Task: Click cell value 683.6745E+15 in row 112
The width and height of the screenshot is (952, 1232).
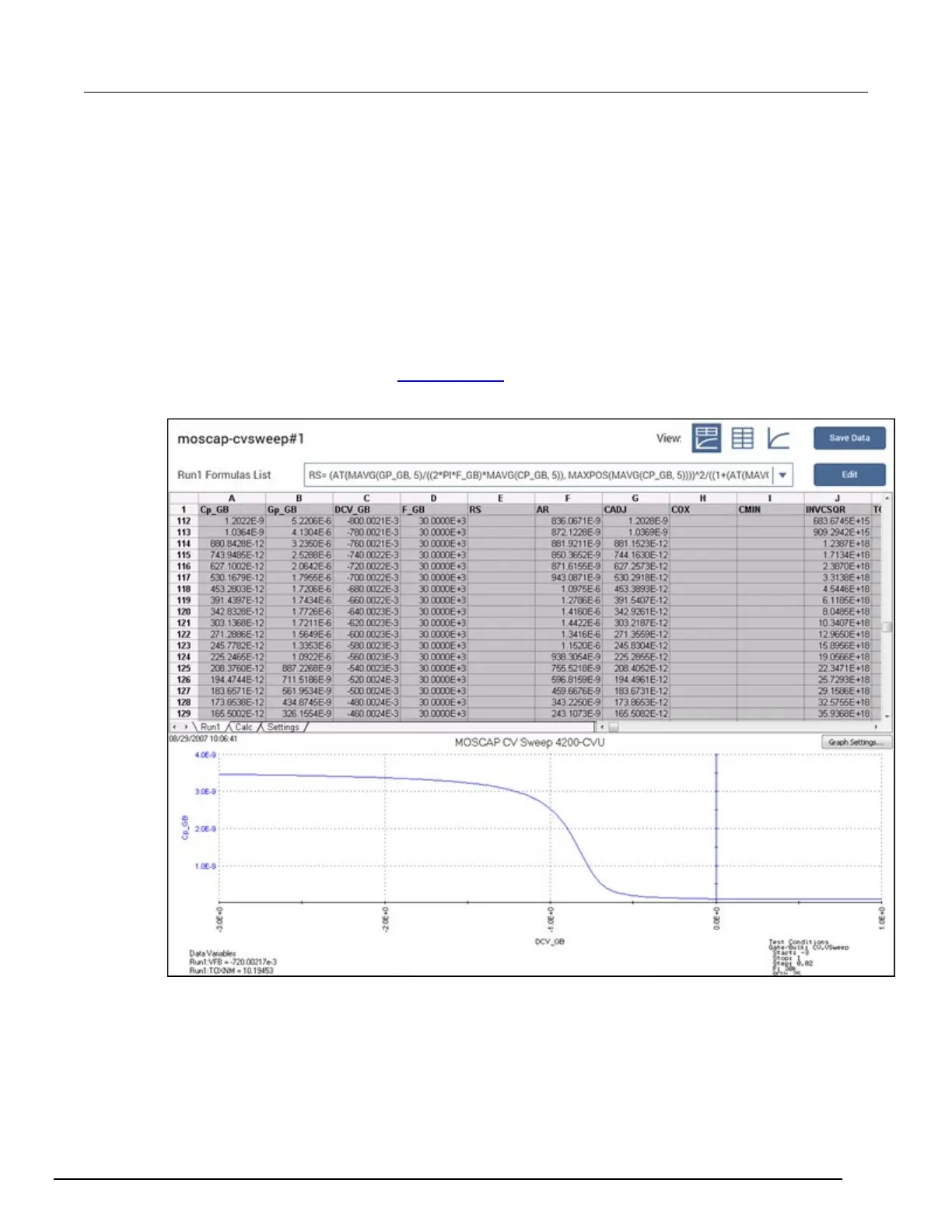Action: coord(837,521)
